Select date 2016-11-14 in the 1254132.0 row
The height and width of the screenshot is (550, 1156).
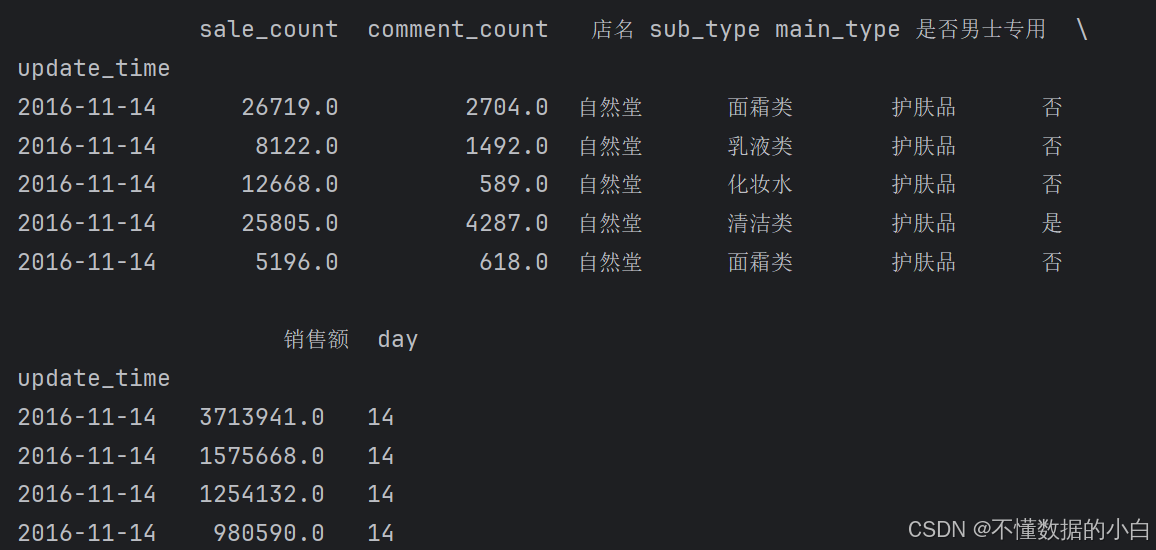[x=87, y=494]
